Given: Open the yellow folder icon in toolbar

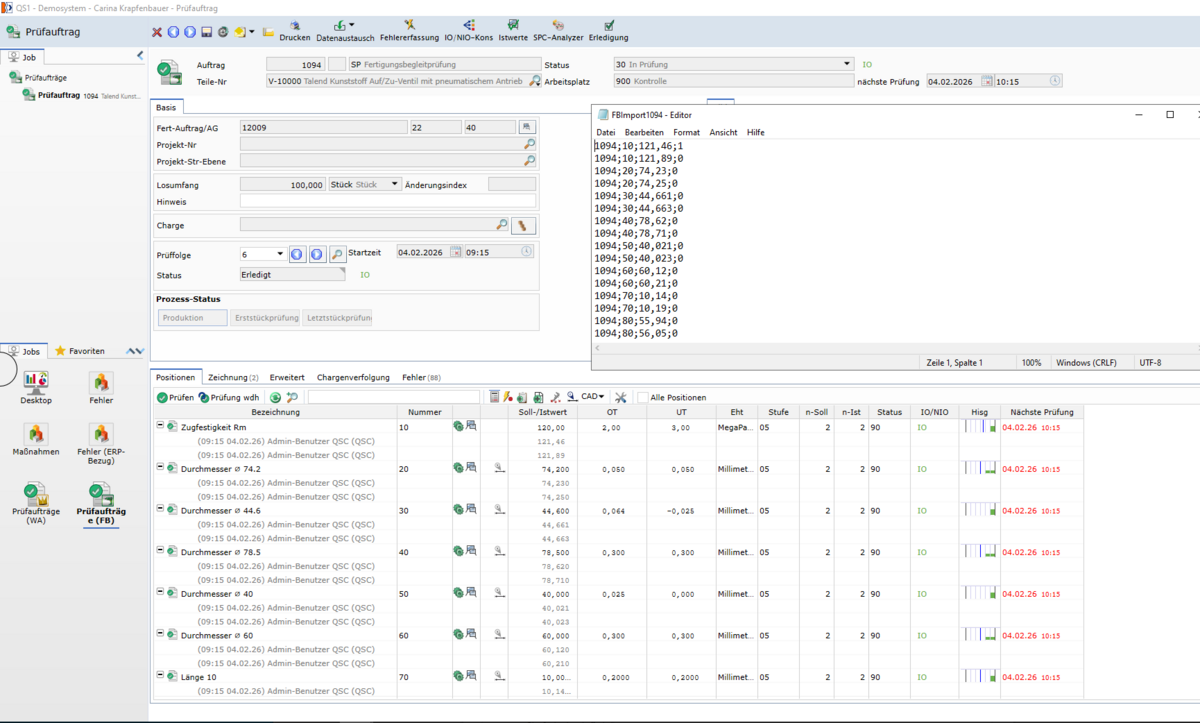Looking at the screenshot, I should 268,32.
